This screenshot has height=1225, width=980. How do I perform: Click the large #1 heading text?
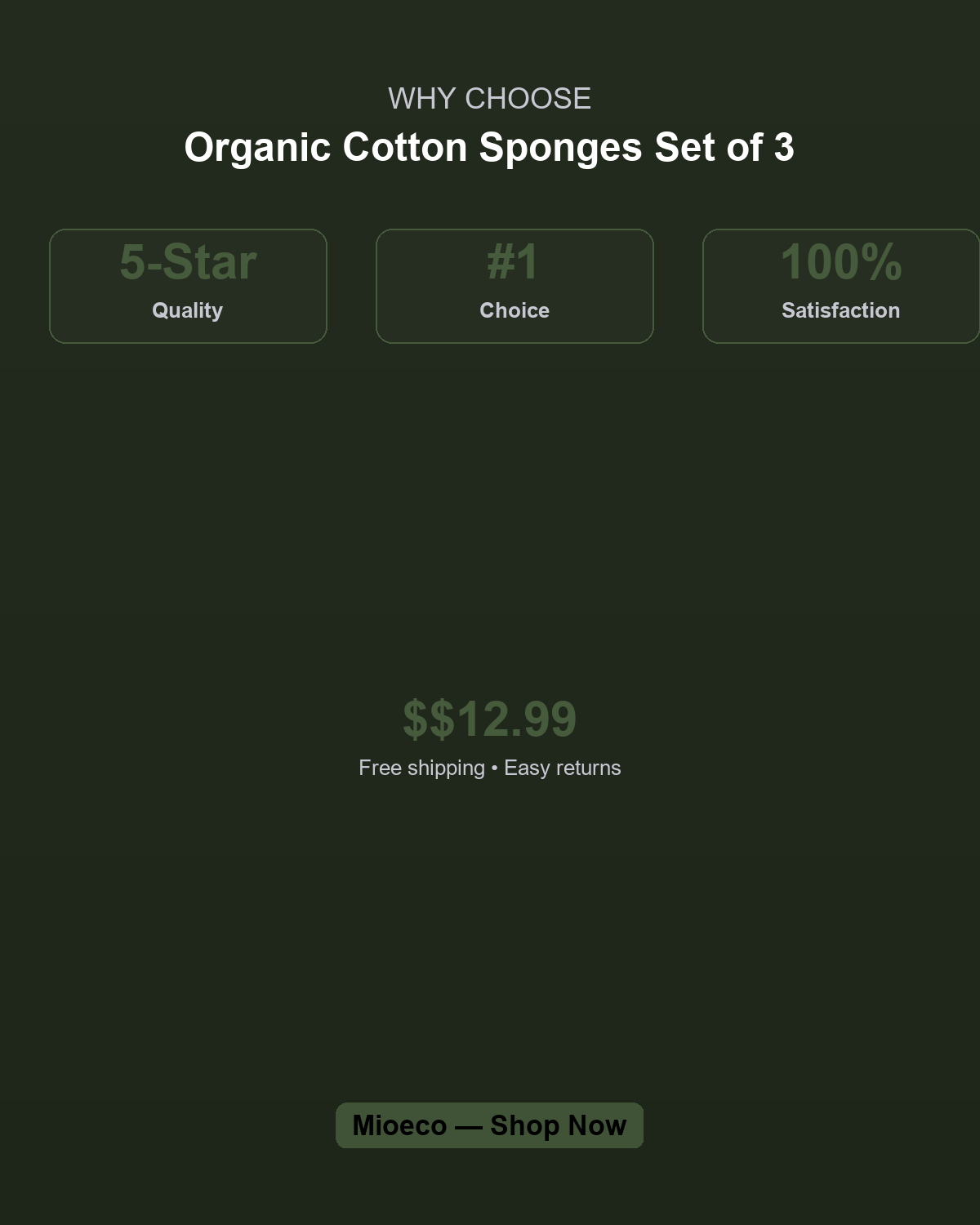514,262
